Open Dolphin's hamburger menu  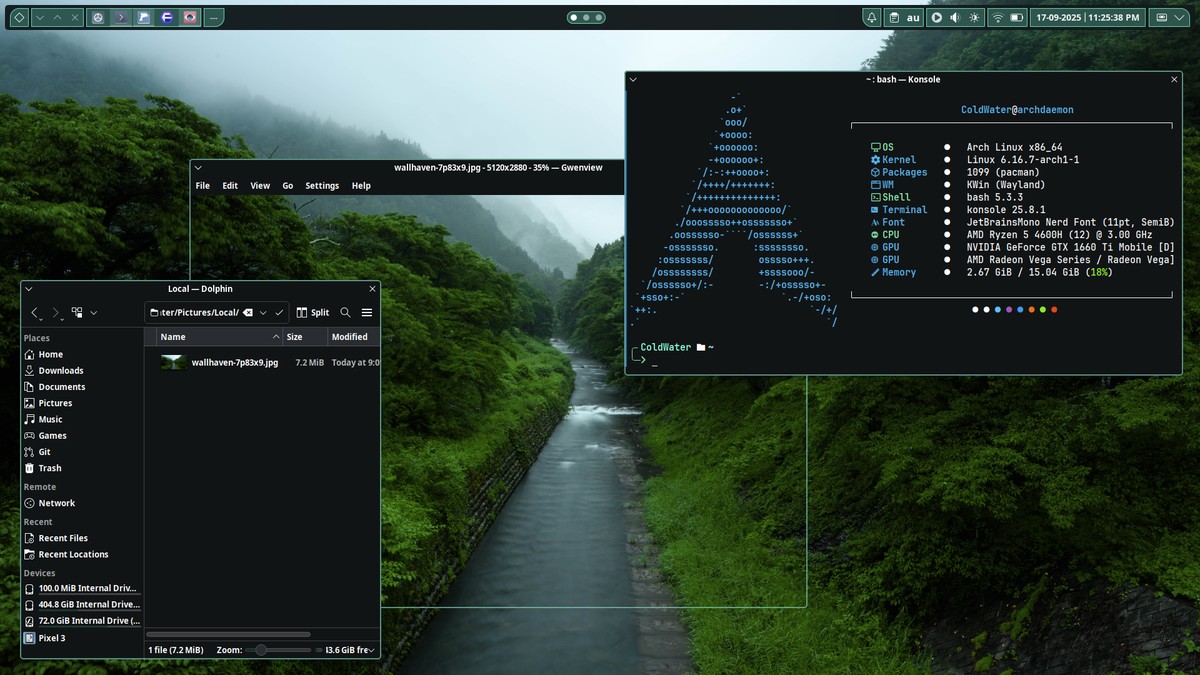366,312
